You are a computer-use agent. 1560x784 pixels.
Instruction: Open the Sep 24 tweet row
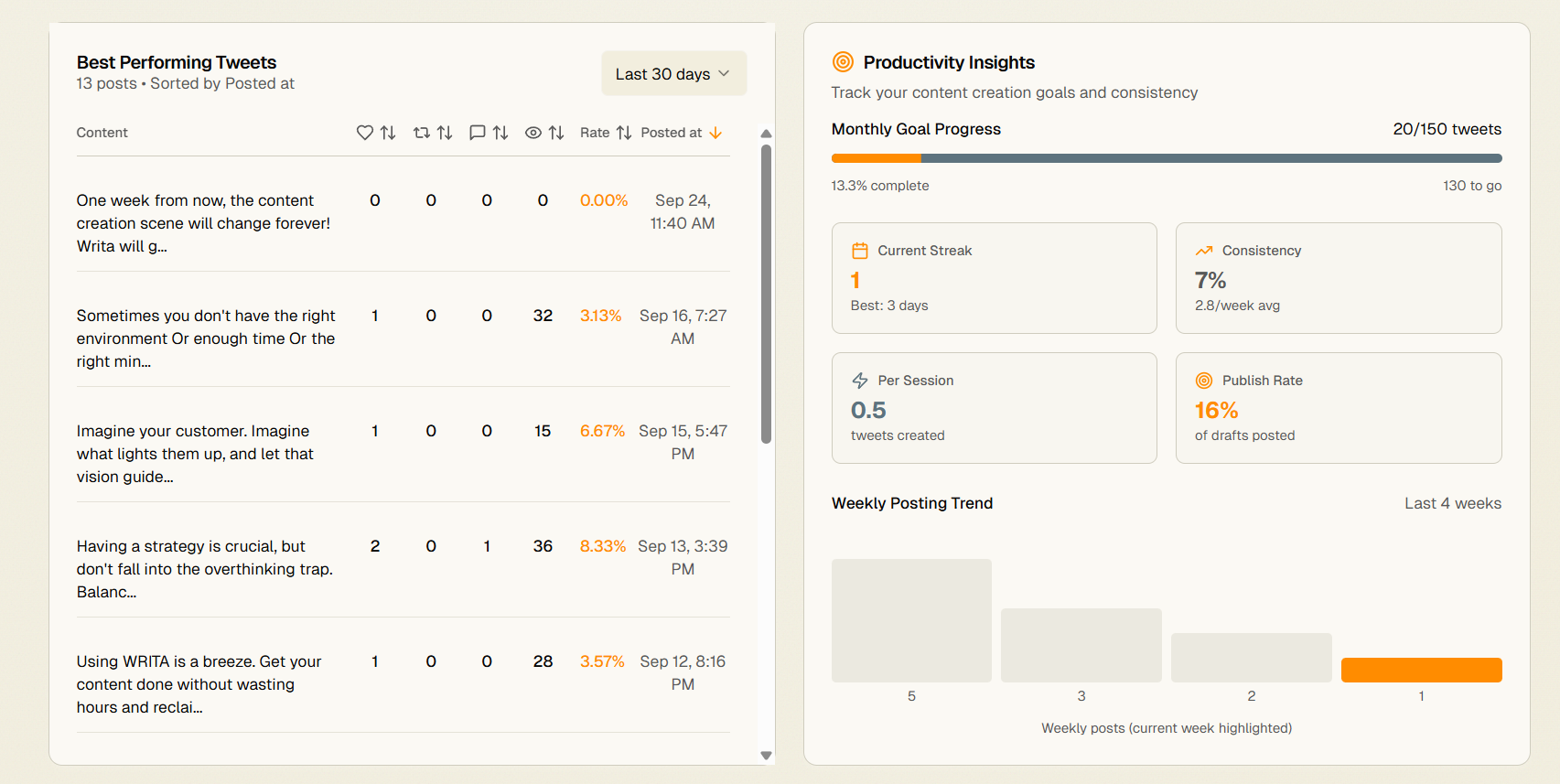pos(203,223)
